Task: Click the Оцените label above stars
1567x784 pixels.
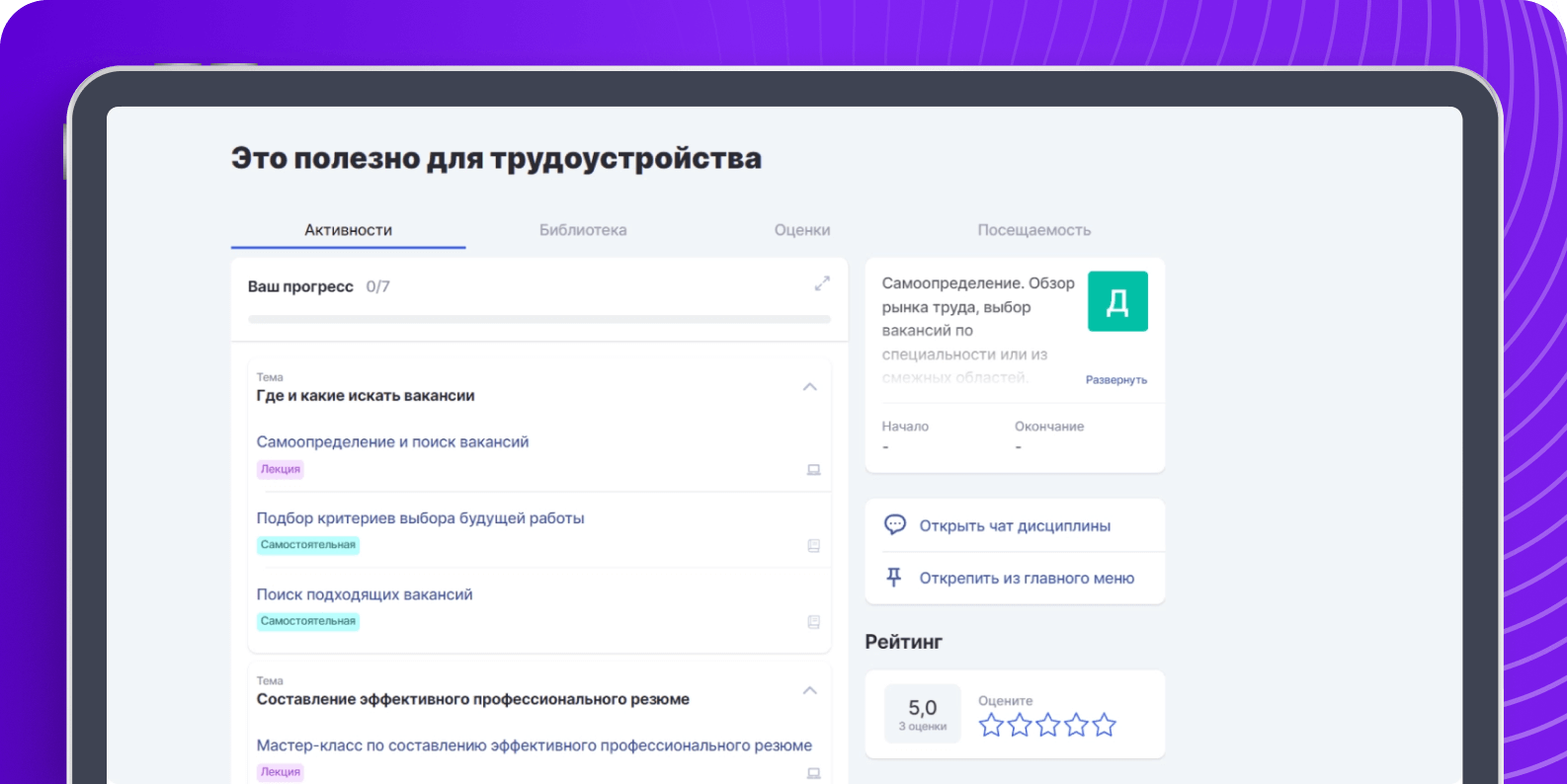Action: pyautogui.click(x=1005, y=701)
